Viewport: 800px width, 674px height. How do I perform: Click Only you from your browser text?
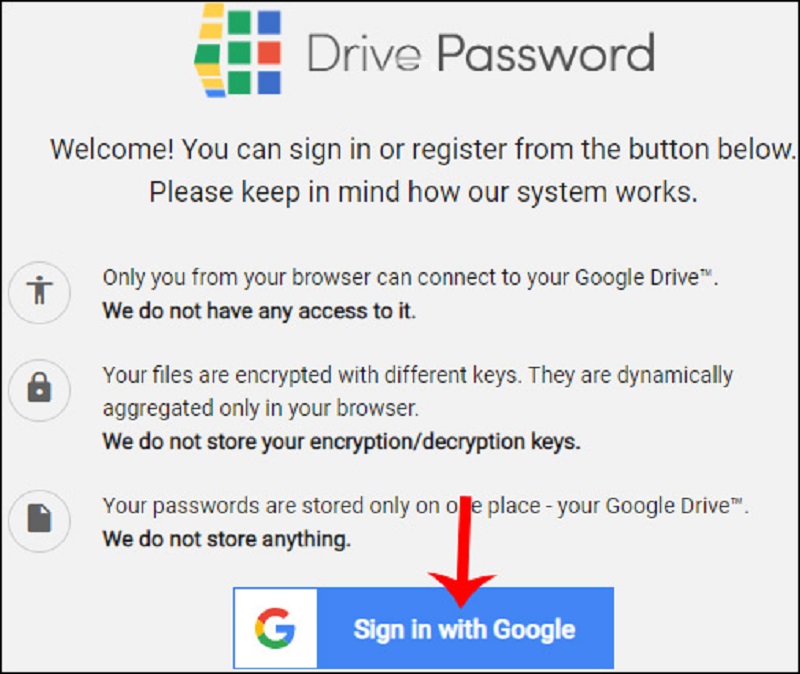point(410,278)
